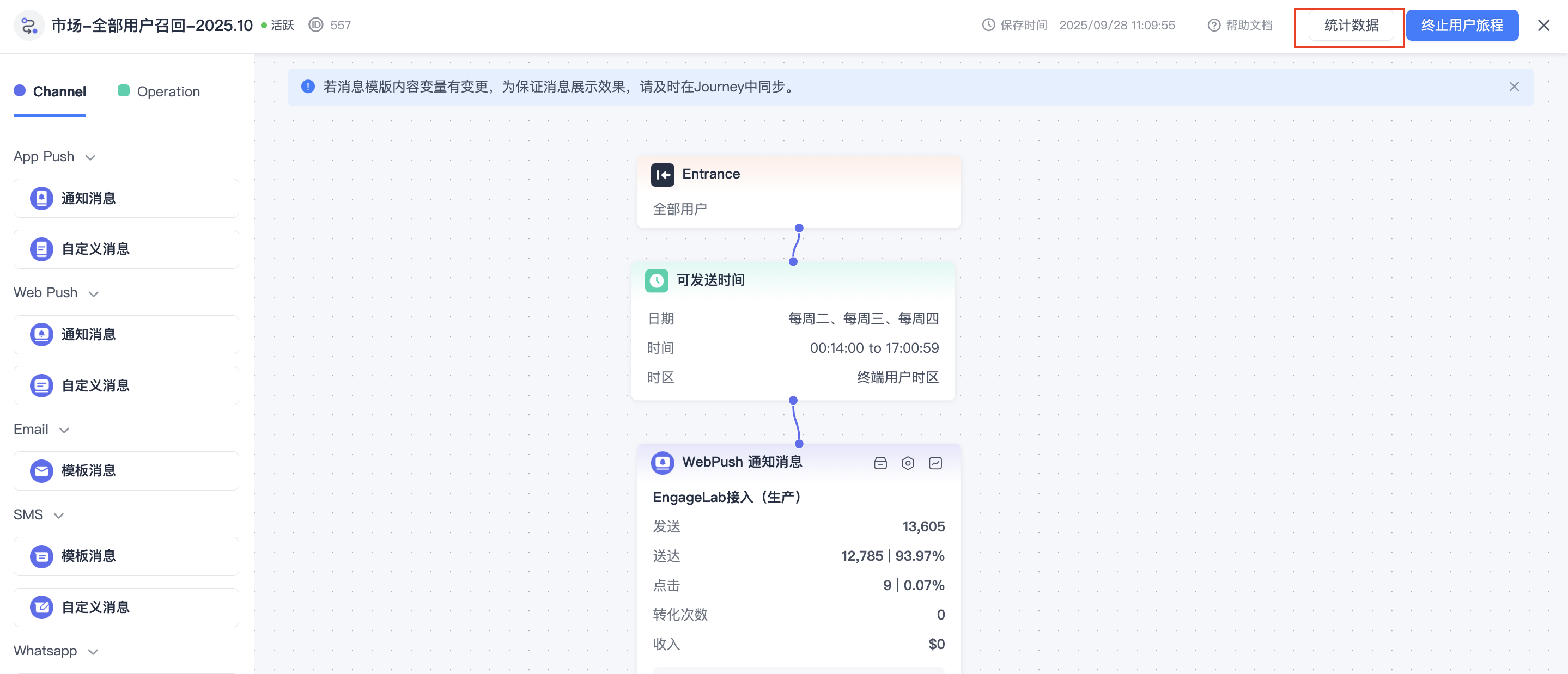The image size is (1568, 674).
Task: Collapse the Email section
Action: [x=64, y=430]
